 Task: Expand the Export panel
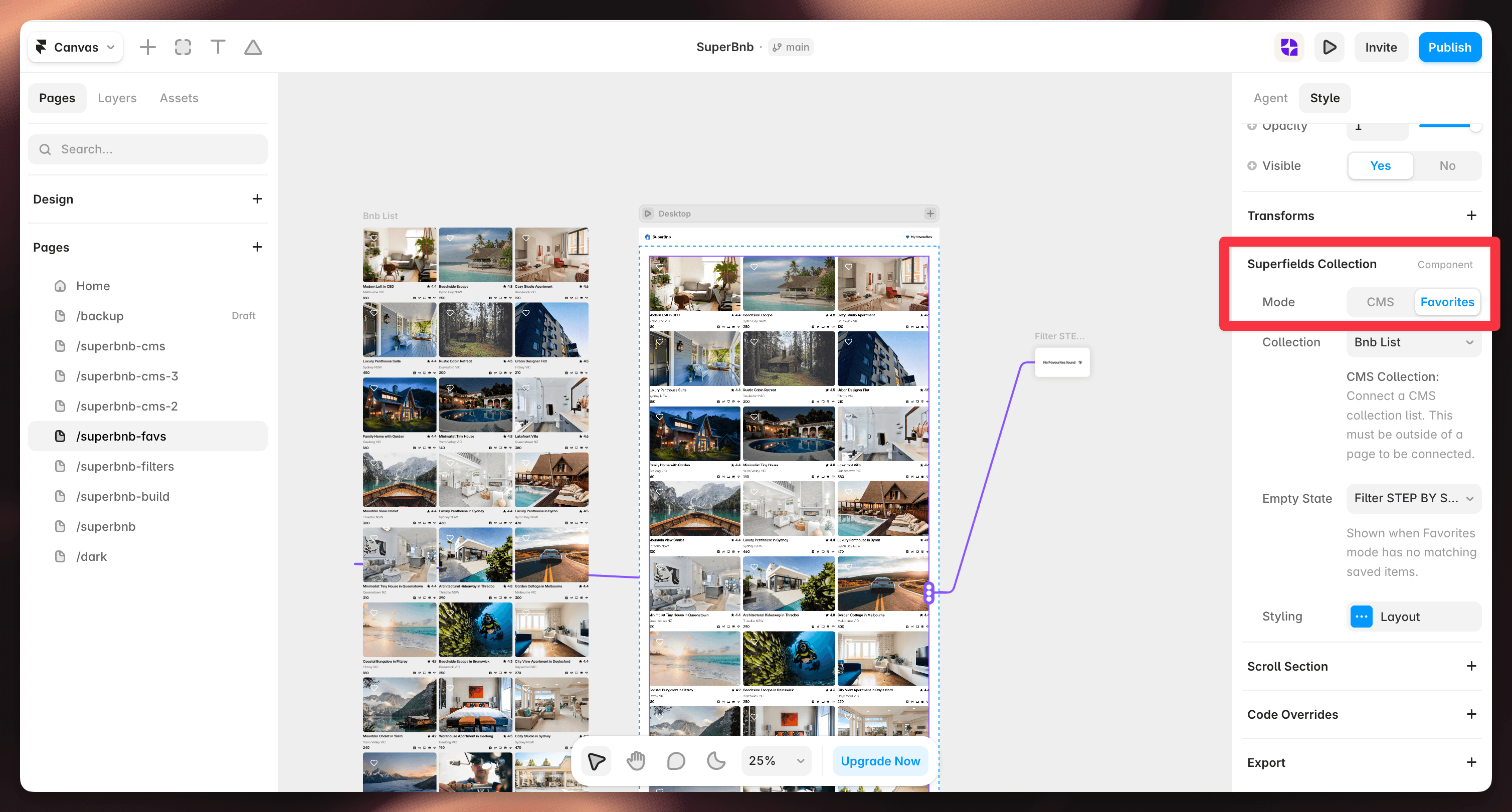(1471, 762)
